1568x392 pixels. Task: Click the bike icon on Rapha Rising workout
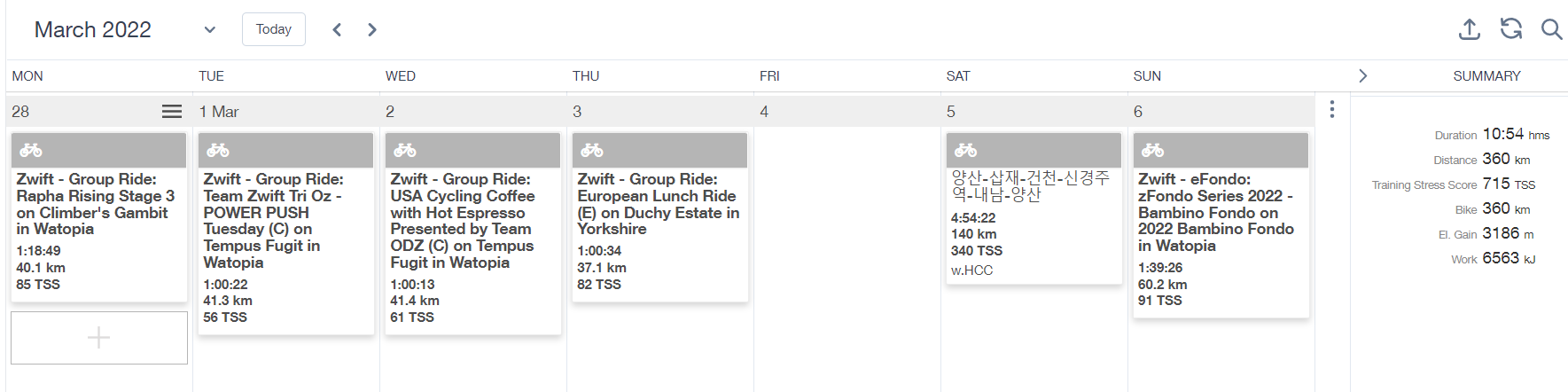point(31,150)
